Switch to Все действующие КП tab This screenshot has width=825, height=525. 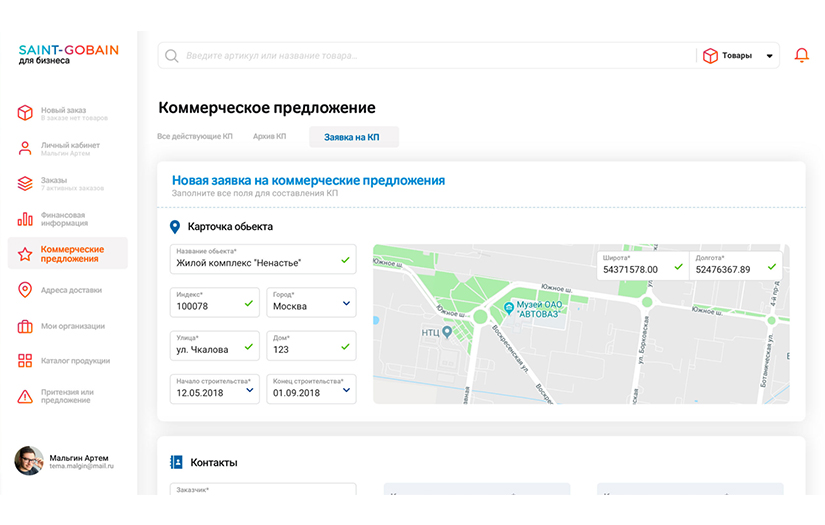click(x=195, y=136)
